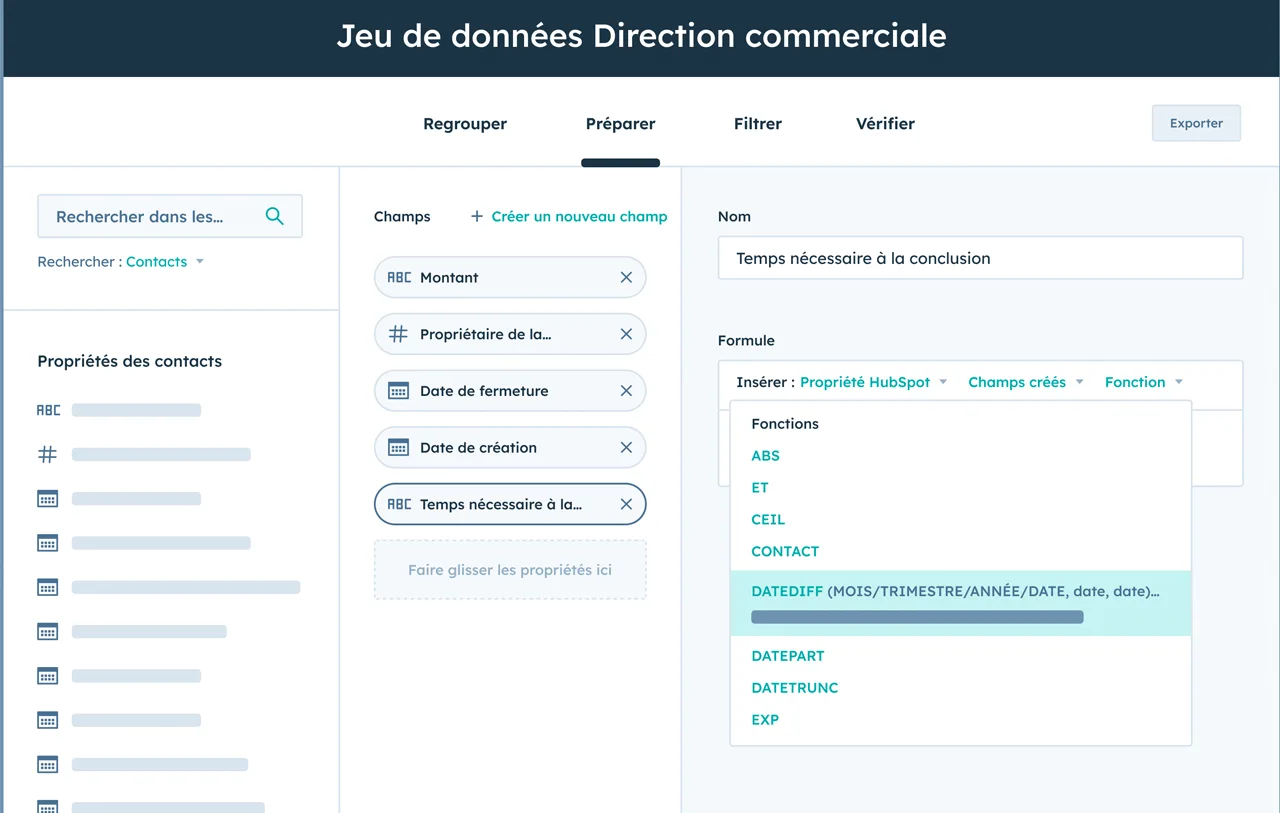Click the plus icon to create new field

click(477, 216)
